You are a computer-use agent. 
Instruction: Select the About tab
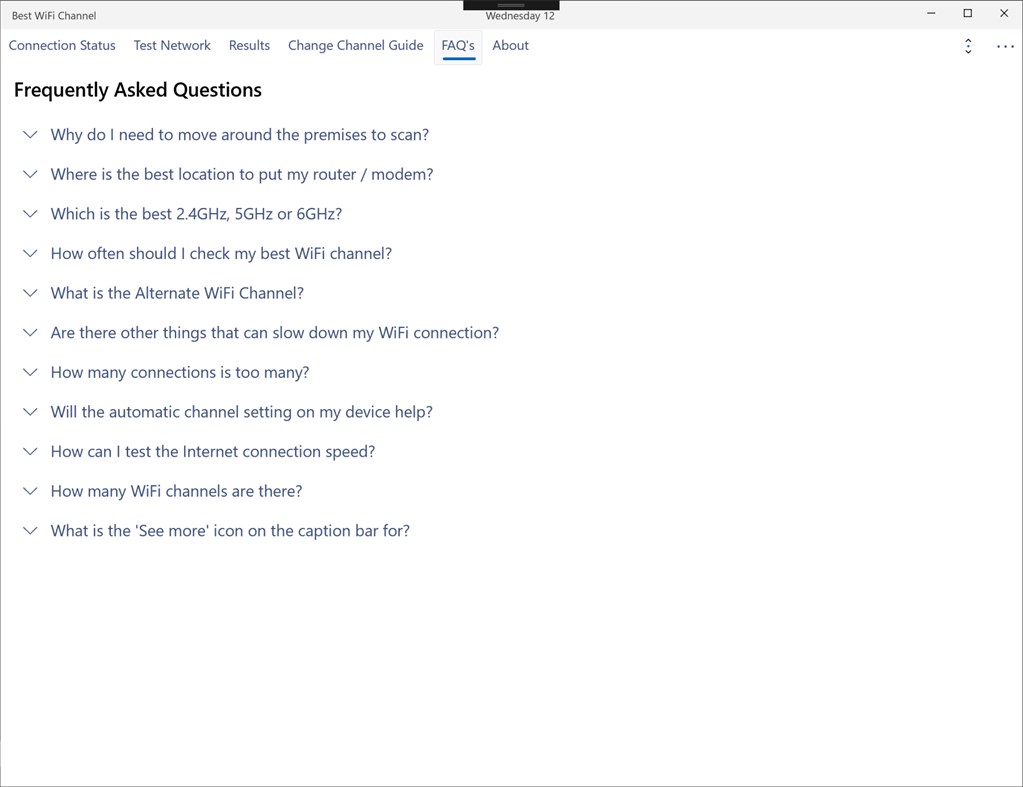pyautogui.click(x=510, y=46)
